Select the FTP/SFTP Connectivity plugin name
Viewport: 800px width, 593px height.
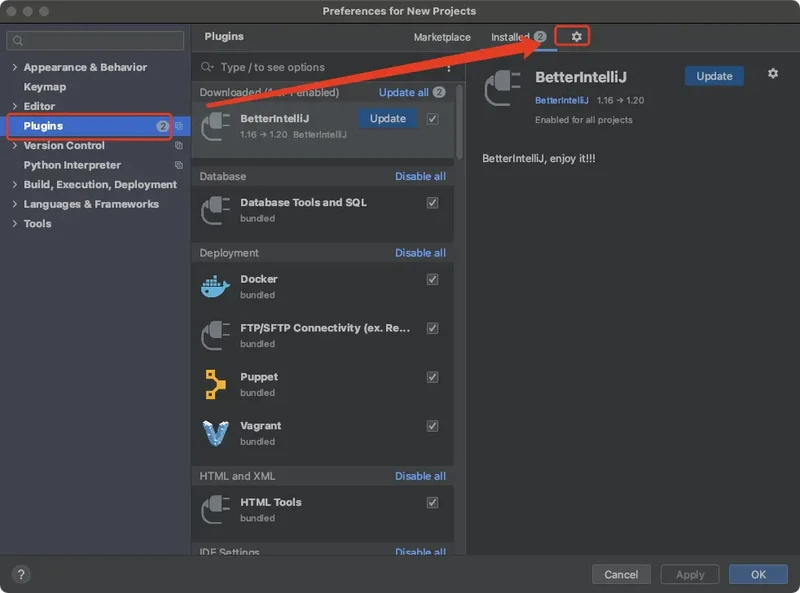point(325,328)
